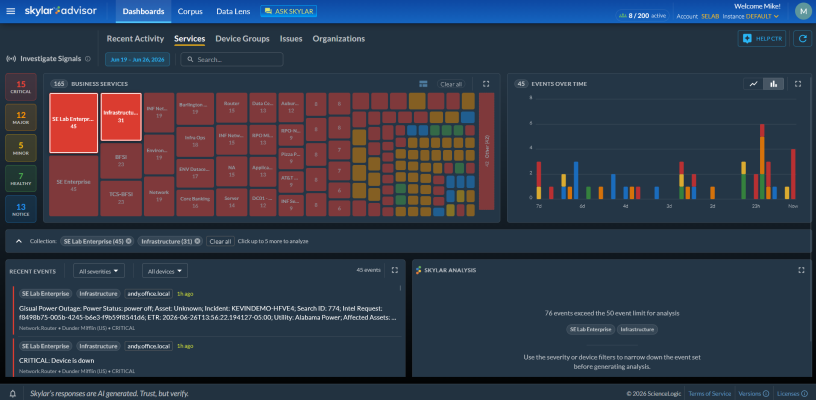816x400 pixels.
Task: Switch to Device Groups view
Action: [243, 38]
